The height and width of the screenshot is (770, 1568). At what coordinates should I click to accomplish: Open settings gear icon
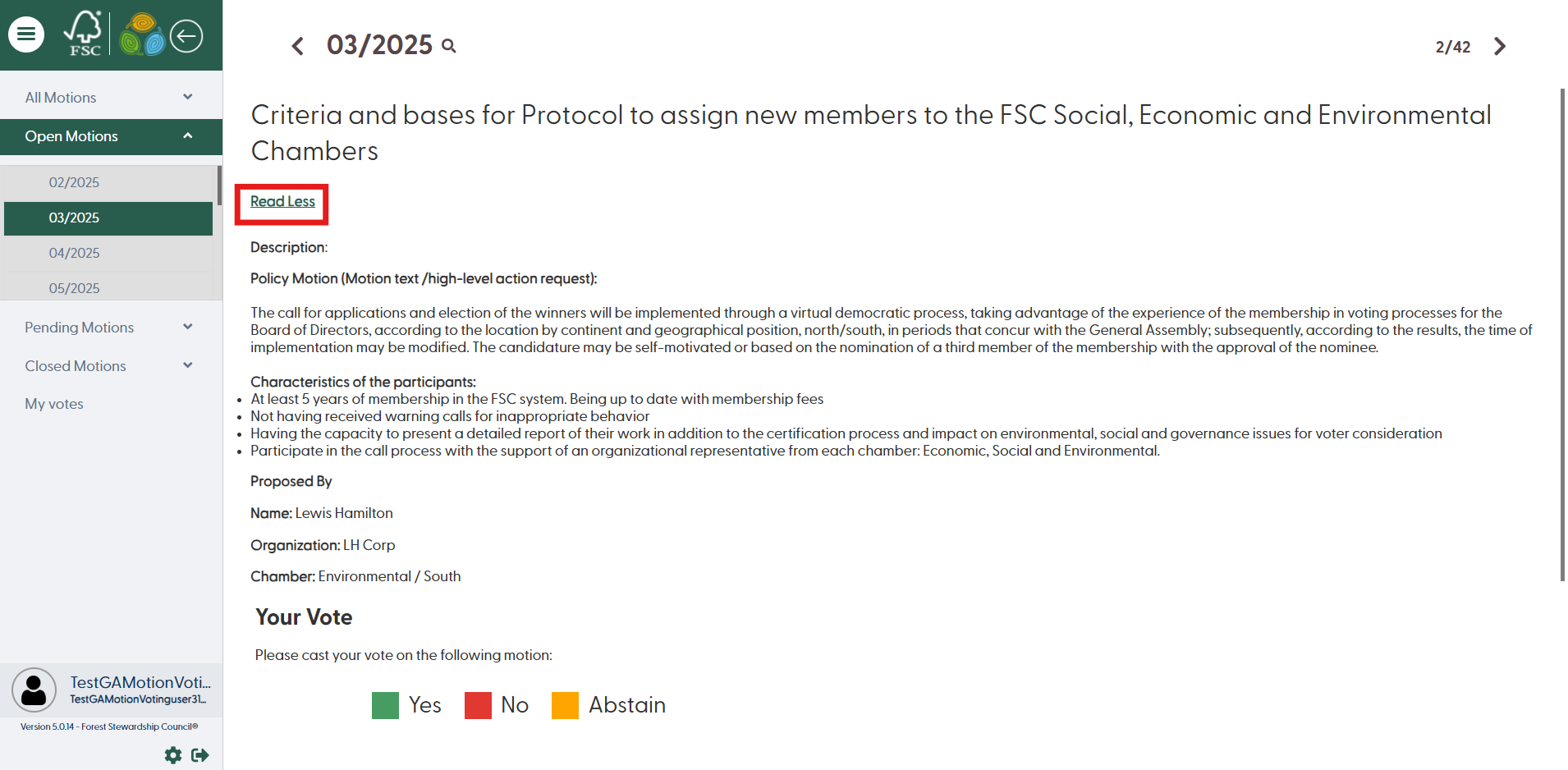173,755
